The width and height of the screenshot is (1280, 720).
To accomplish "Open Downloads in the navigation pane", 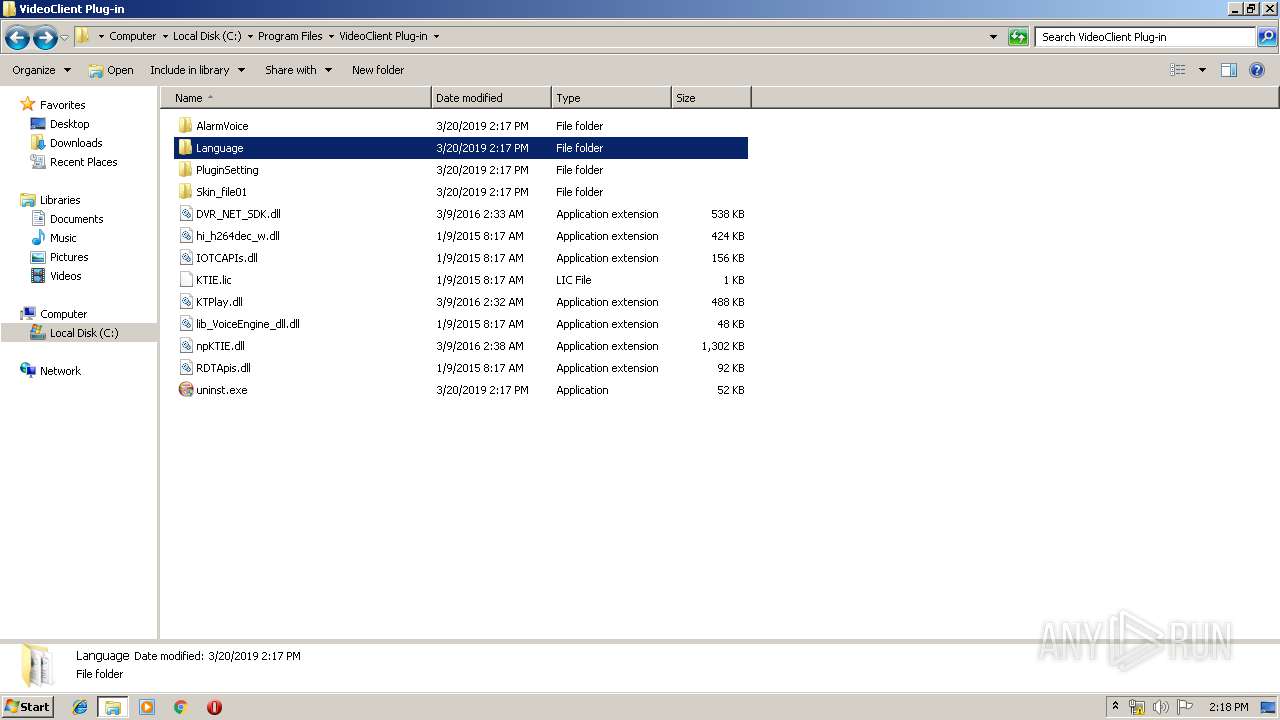I will 76,143.
